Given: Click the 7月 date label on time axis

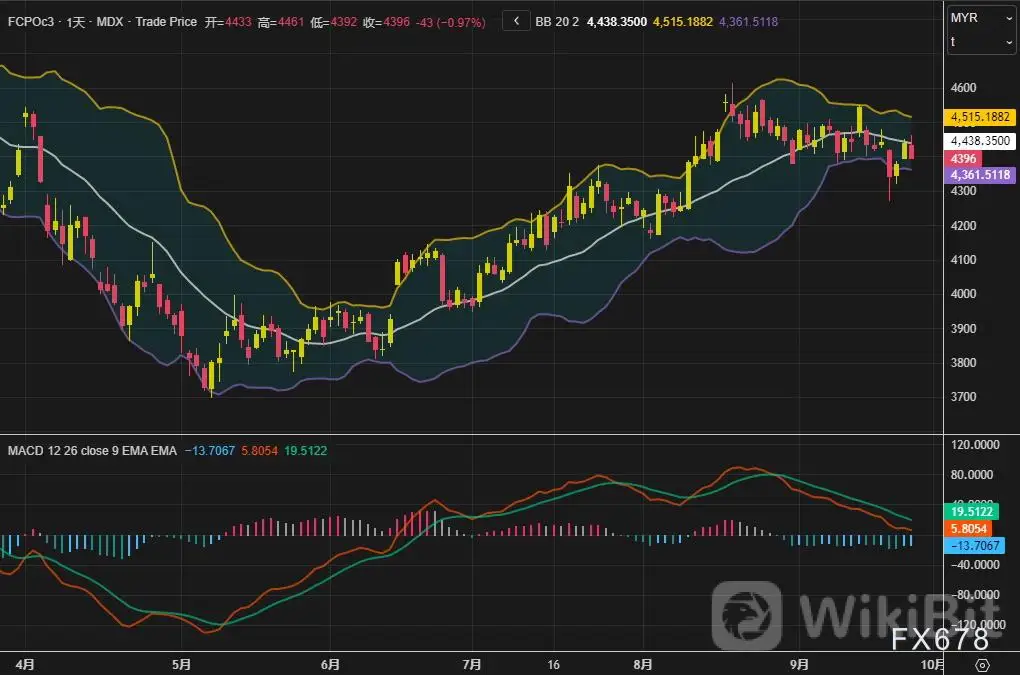Looking at the screenshot, I should (472, 665).
